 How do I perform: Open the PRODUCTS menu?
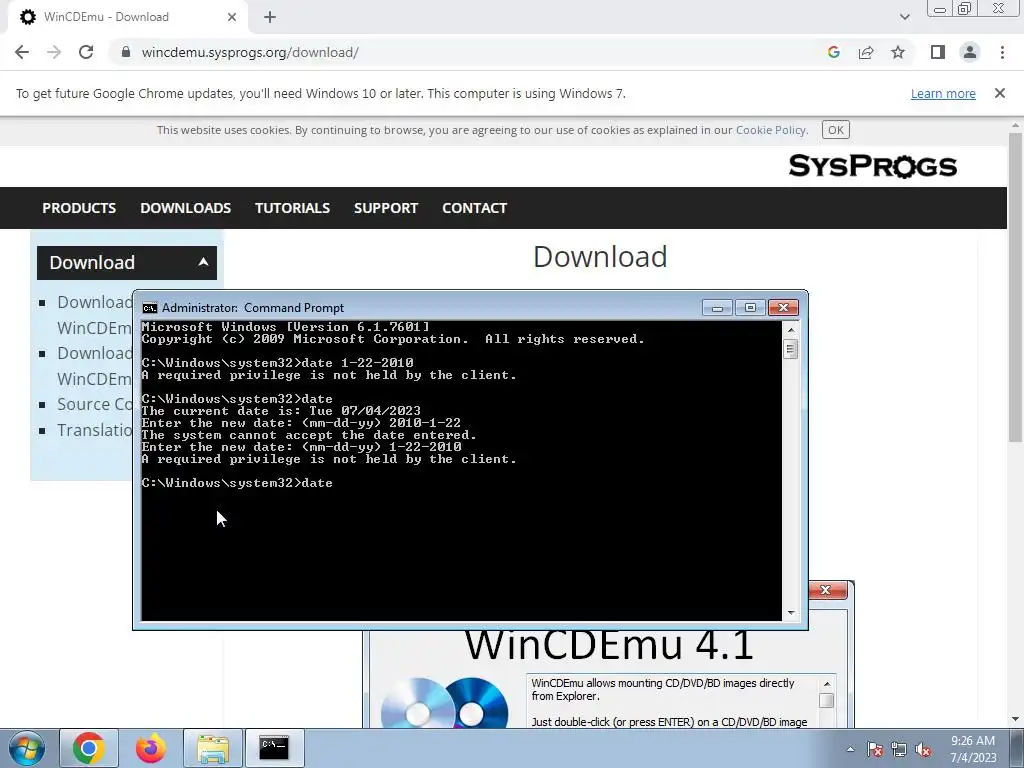[79, 208]
